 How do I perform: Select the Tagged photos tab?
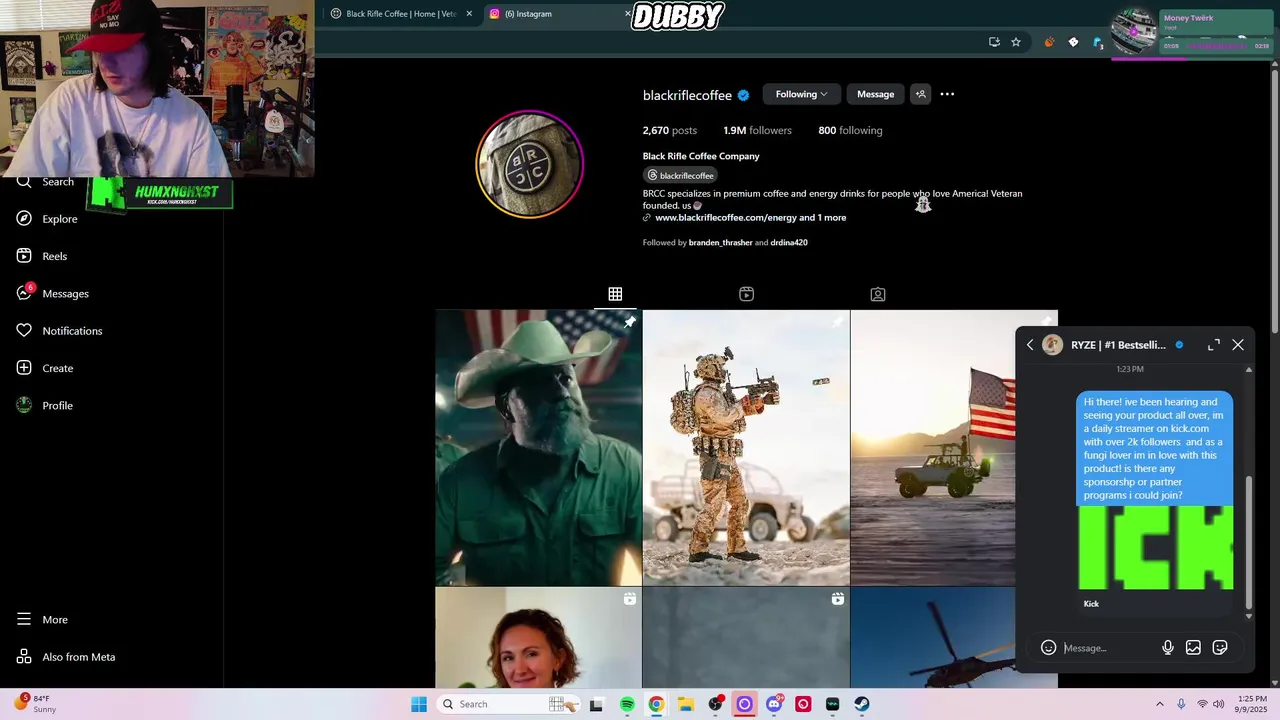click(877, 294)
